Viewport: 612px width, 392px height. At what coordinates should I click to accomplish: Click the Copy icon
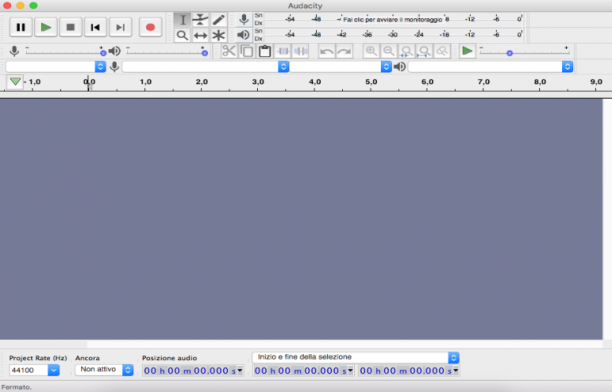pyautogui.click(x=247, y=51)
